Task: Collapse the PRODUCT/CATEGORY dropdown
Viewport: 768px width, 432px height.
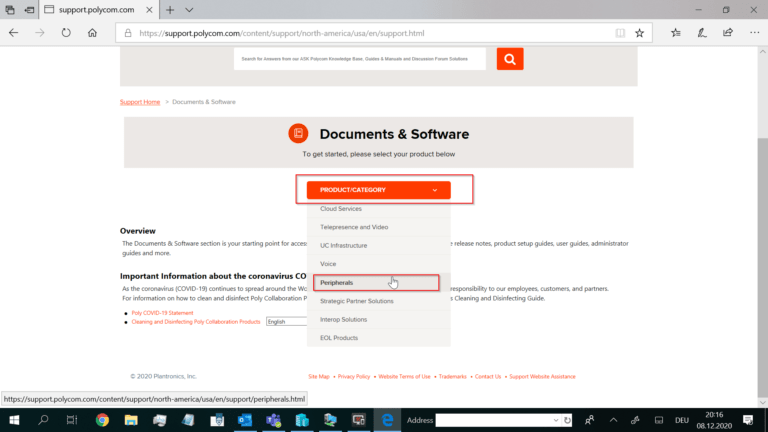Action: point(379,190)
